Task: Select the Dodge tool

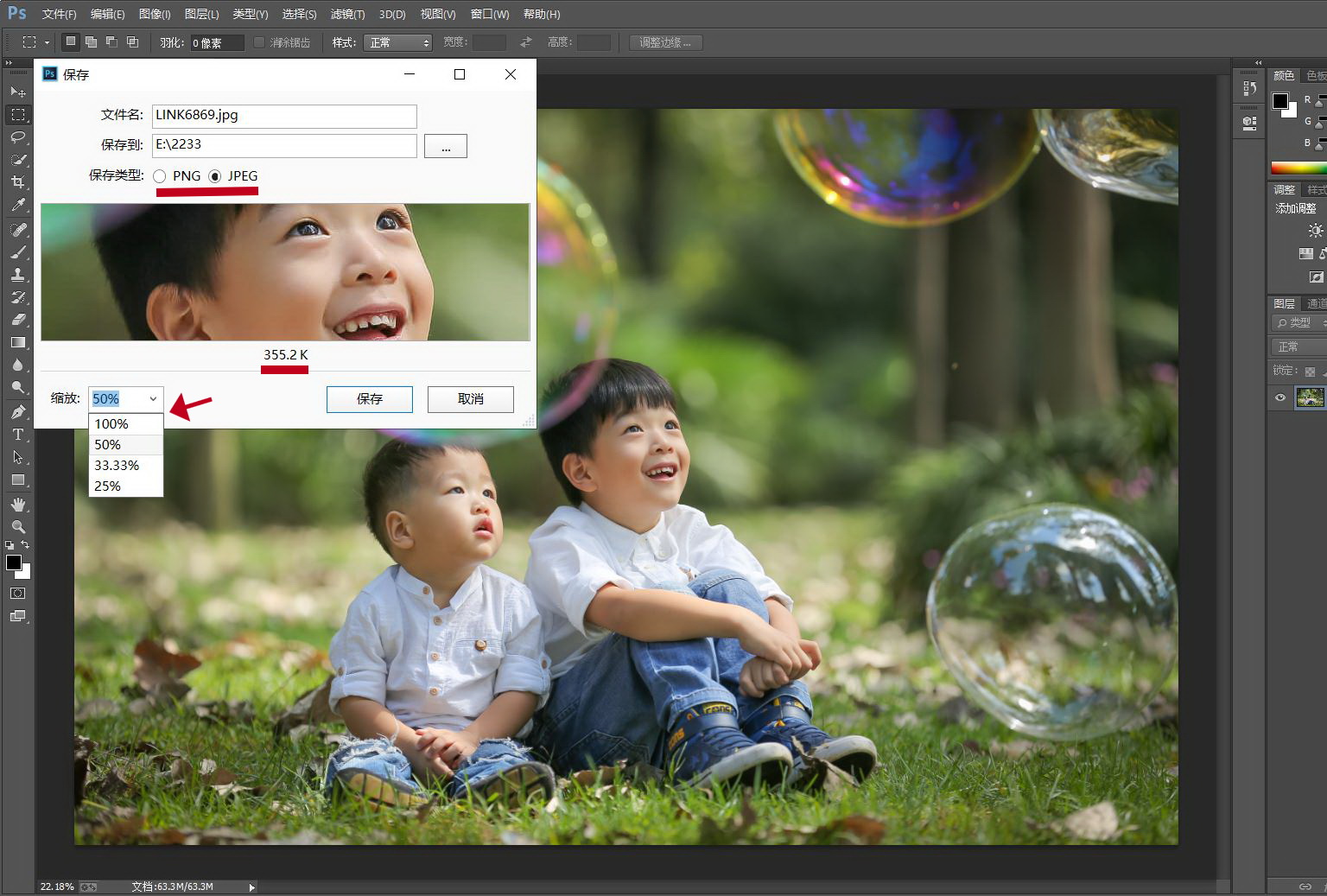Action: [18, 387]
